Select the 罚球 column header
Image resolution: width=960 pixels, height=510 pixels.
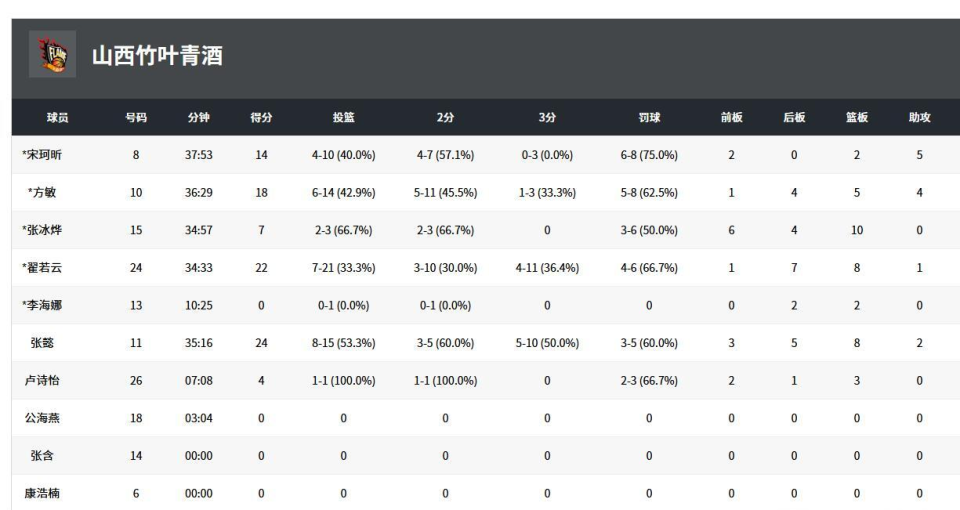point(649,118)
